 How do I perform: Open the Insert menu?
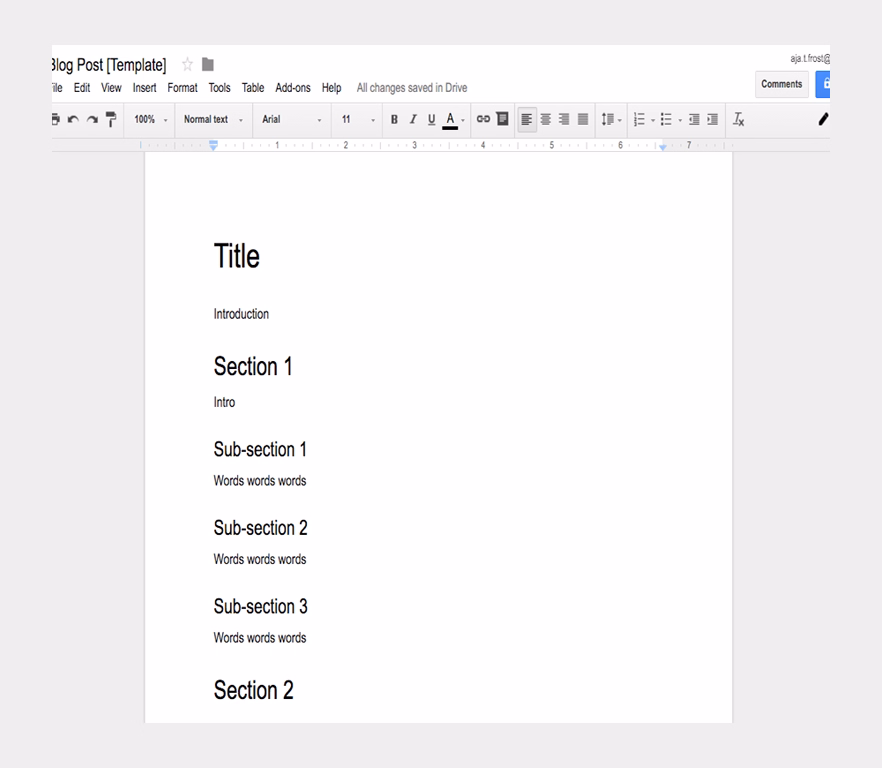point(145,88)
